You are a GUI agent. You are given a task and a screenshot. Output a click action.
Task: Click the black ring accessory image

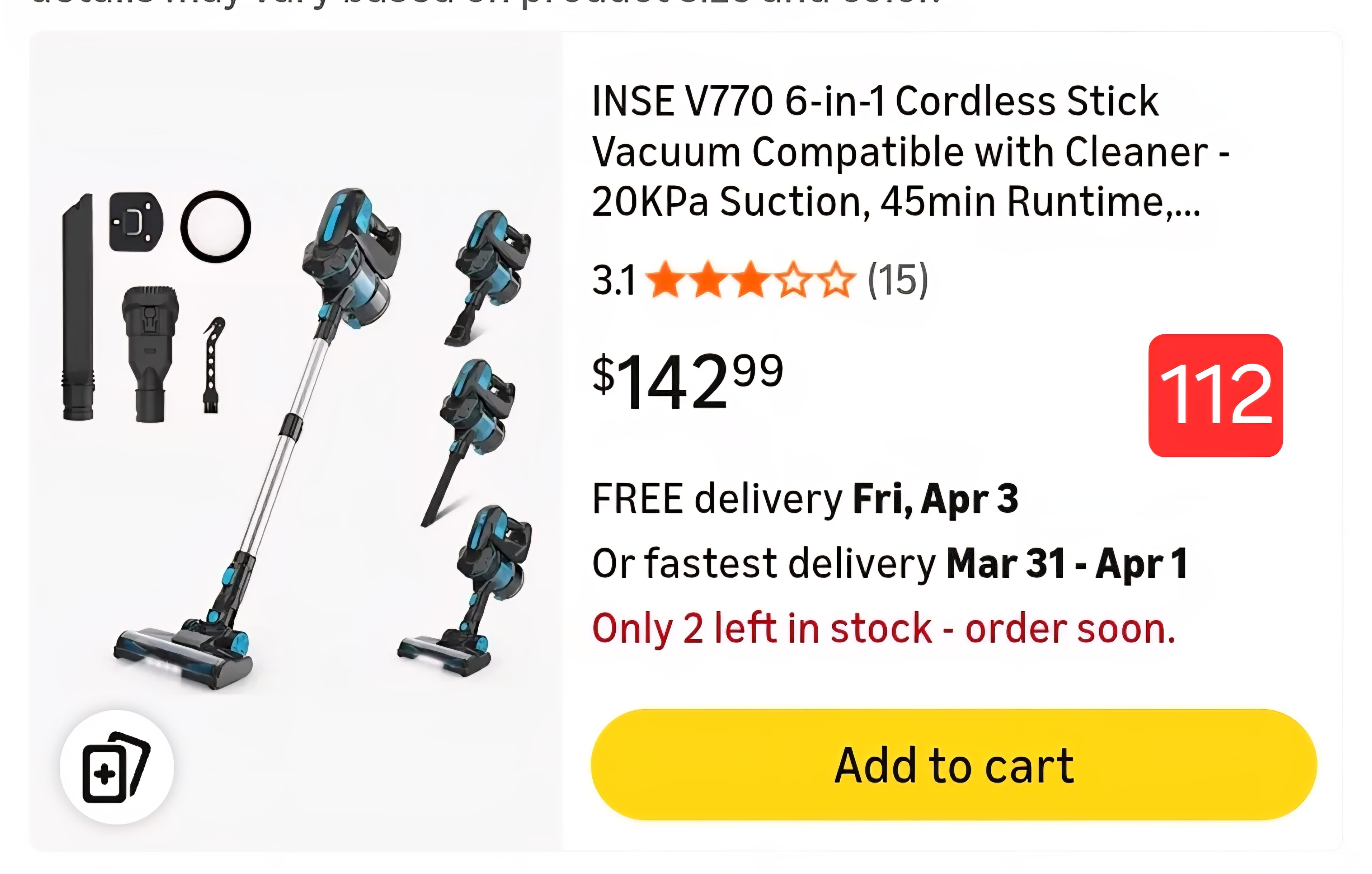click(x=215, y=226)
